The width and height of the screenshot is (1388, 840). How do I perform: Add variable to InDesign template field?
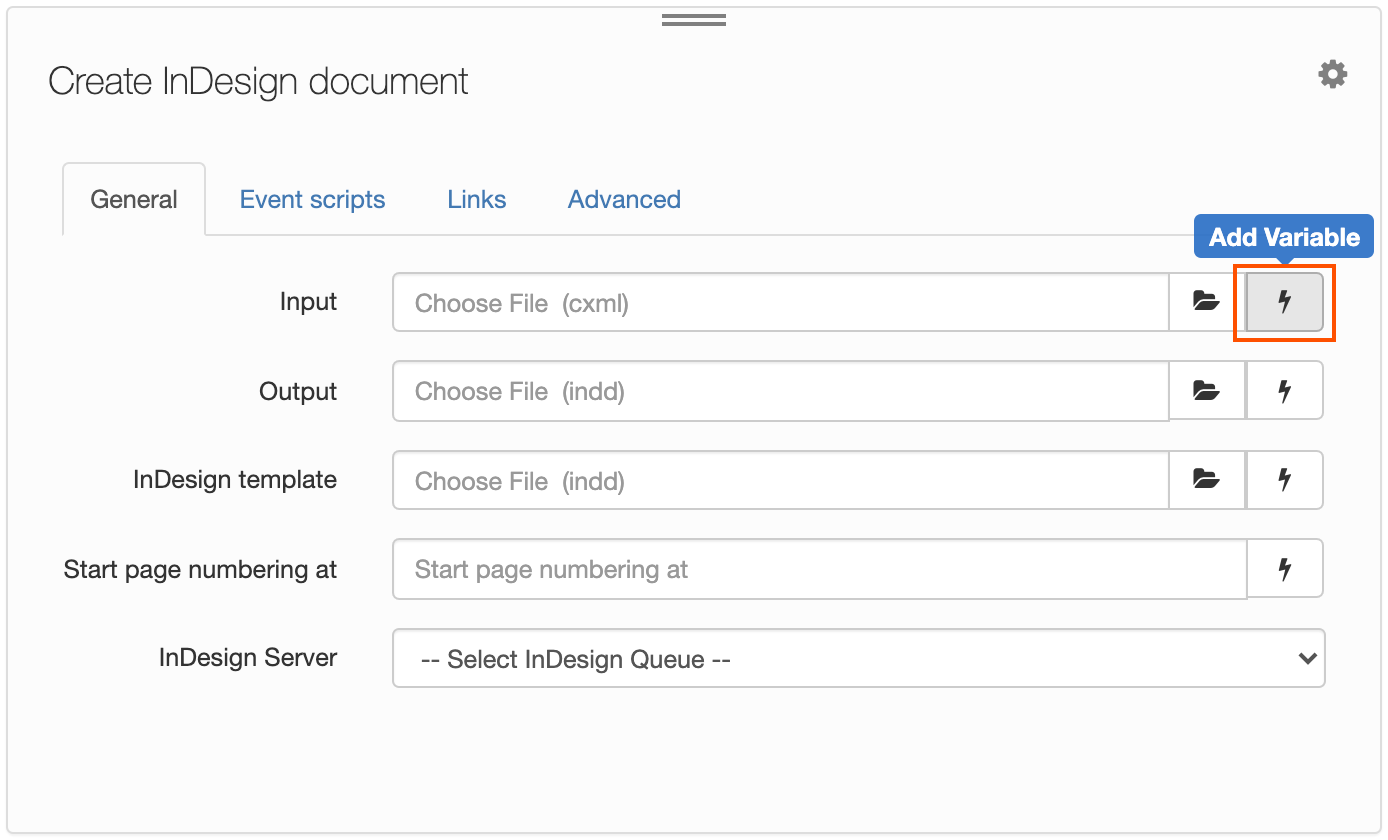click(x=1285, y=480)
